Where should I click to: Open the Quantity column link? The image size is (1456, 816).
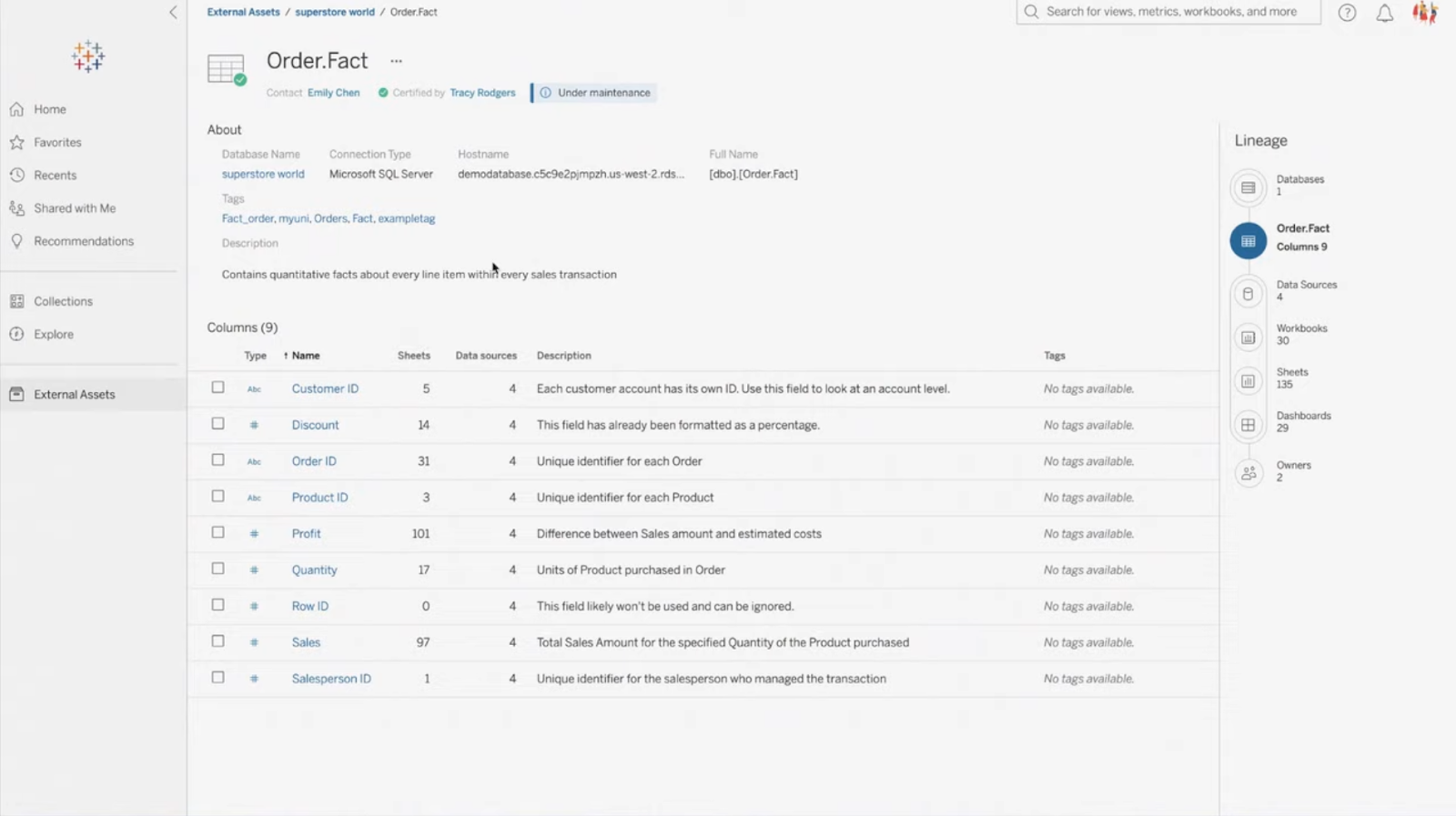coord(314,570)
